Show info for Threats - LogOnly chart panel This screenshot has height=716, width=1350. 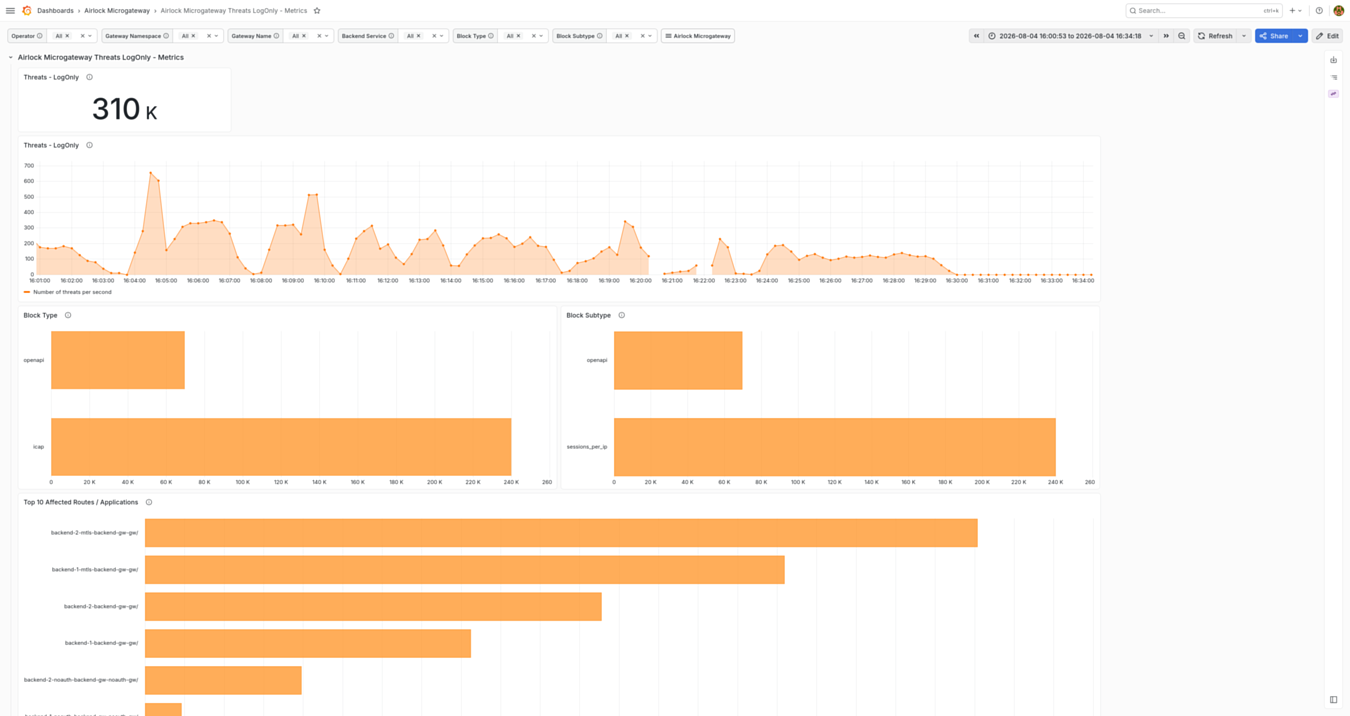[90, 145]
